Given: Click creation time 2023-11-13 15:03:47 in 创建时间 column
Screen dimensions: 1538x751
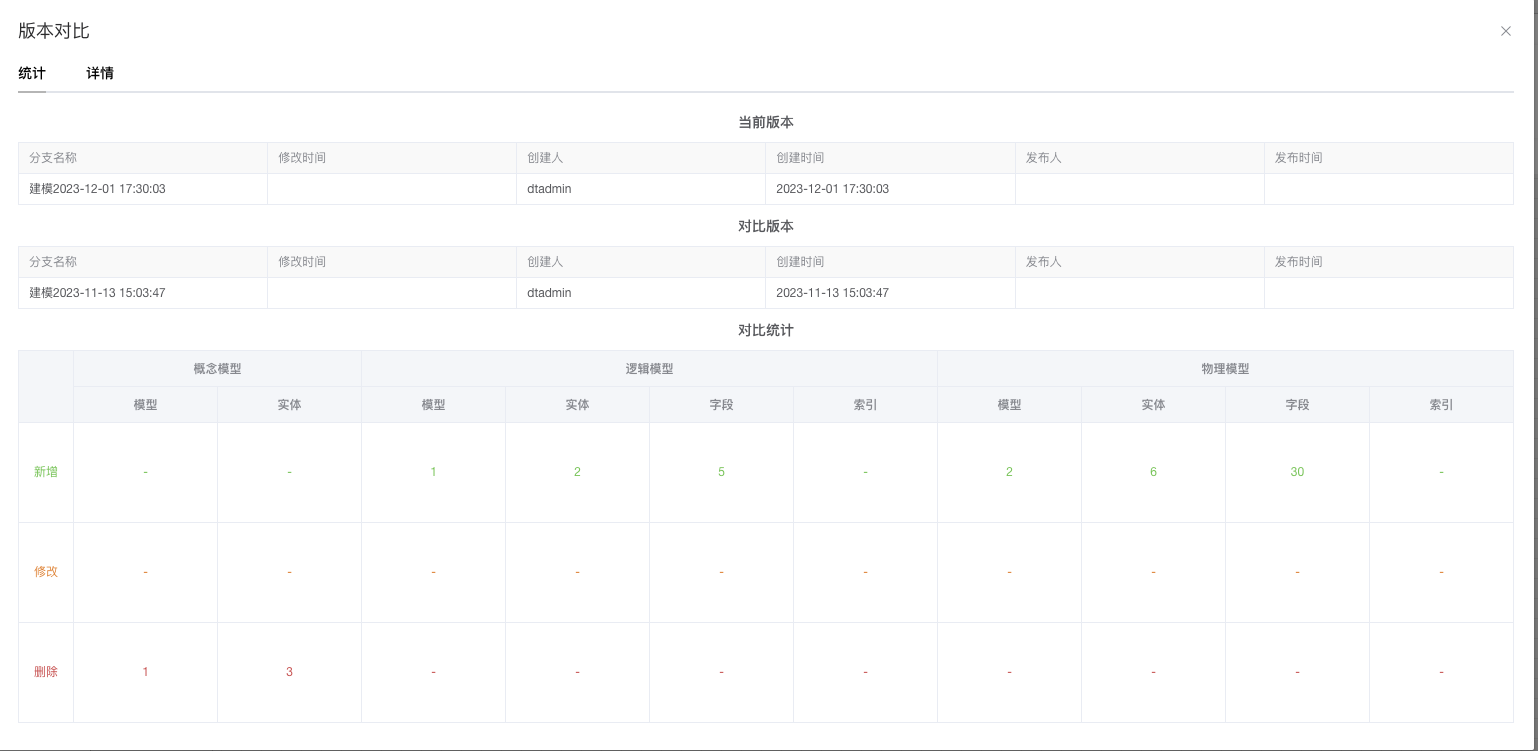Looking at the screenshot, I should click(832, 293).
